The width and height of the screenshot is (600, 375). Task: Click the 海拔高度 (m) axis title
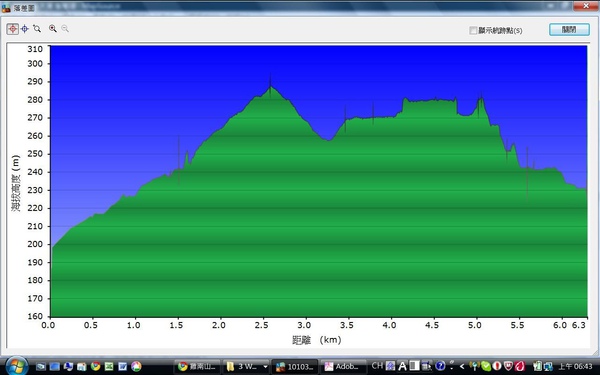tap(16, 183)
